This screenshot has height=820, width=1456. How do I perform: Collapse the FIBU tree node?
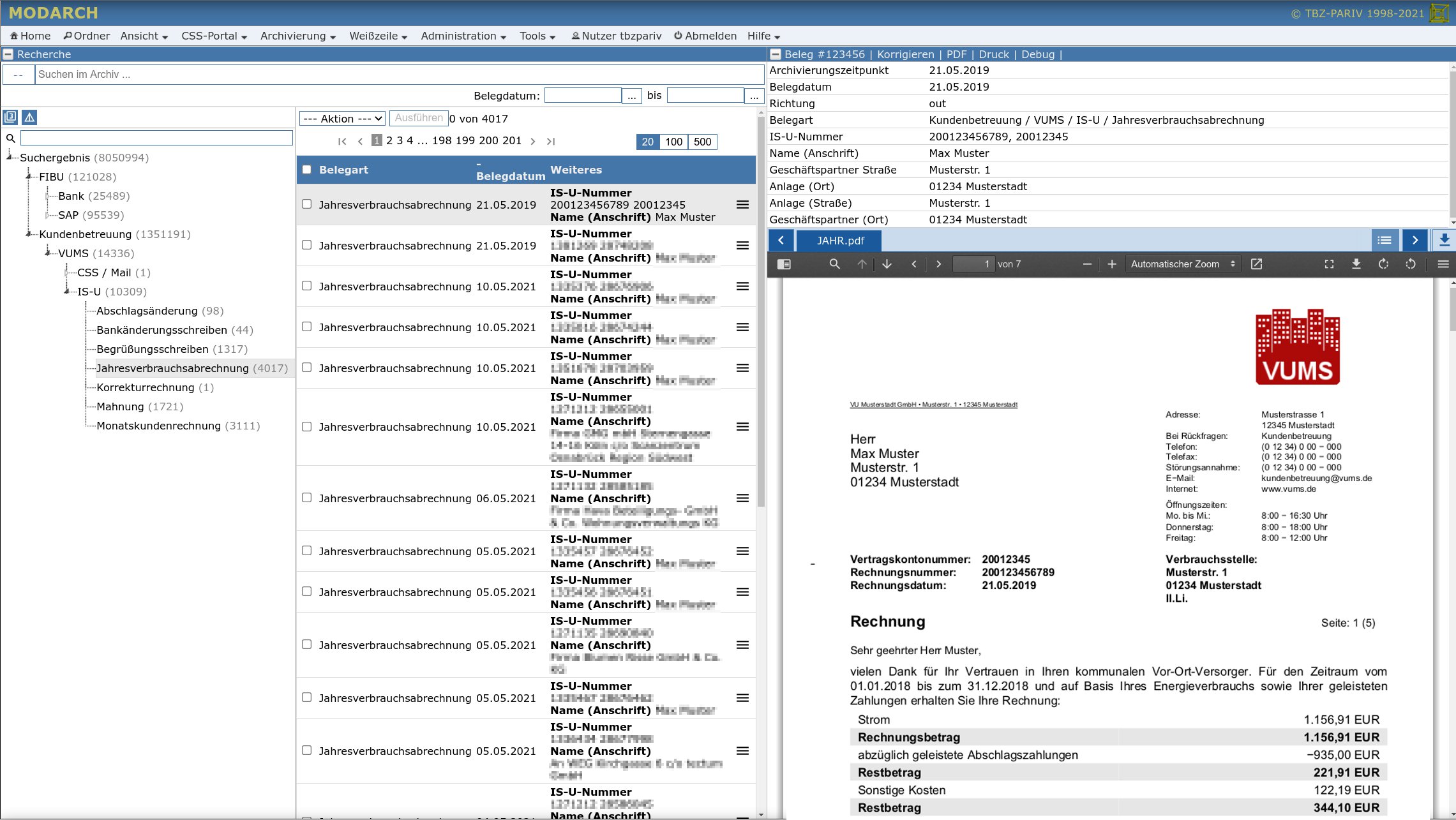pyautogui.click(x=29, y=177)
